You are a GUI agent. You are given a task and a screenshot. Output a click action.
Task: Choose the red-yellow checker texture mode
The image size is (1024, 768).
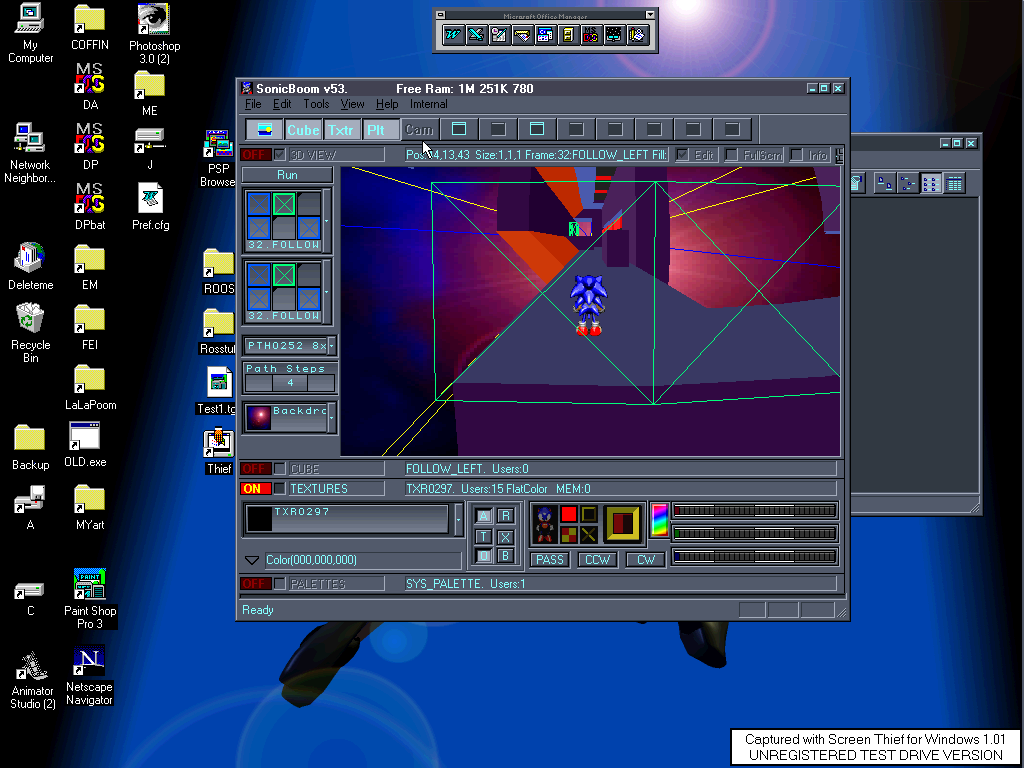coord(569,535)
